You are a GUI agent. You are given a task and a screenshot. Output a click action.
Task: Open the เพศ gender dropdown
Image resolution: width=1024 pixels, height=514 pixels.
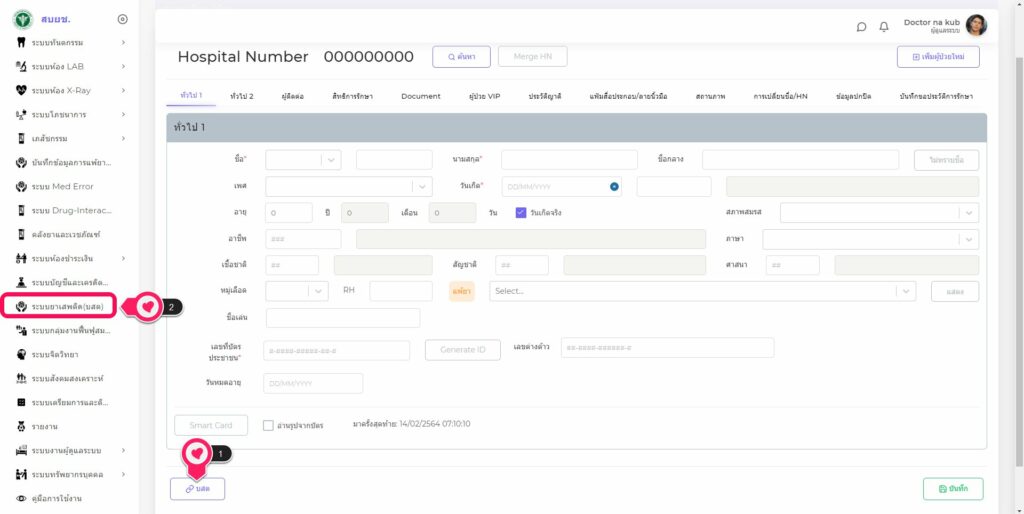pyautogui.click(x=349, y=186)
